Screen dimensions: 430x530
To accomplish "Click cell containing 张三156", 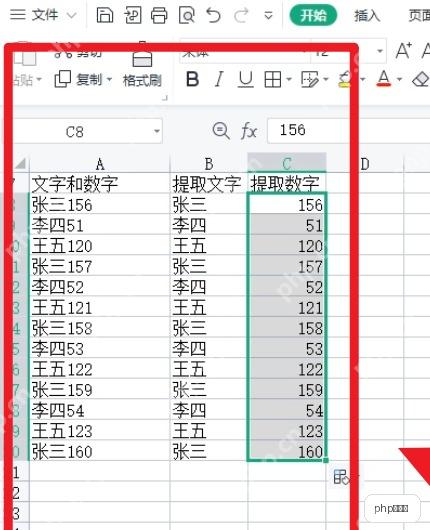I will (x=99, y=204).
